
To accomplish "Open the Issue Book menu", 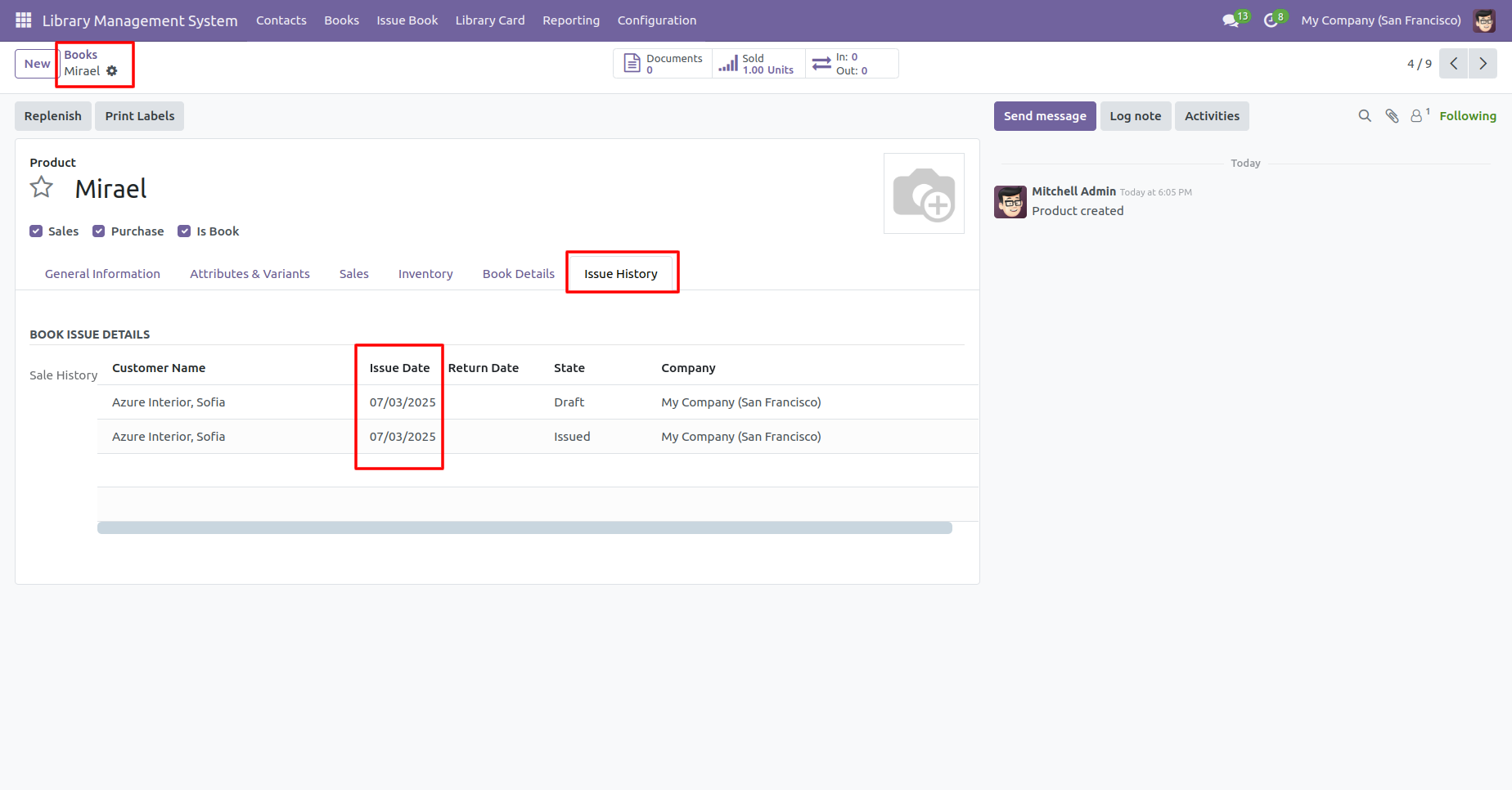I will click(x=407, y=20).
